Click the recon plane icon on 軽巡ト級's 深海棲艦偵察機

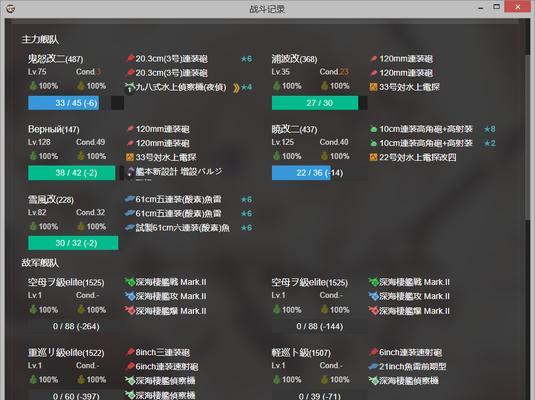coord(374,381)
